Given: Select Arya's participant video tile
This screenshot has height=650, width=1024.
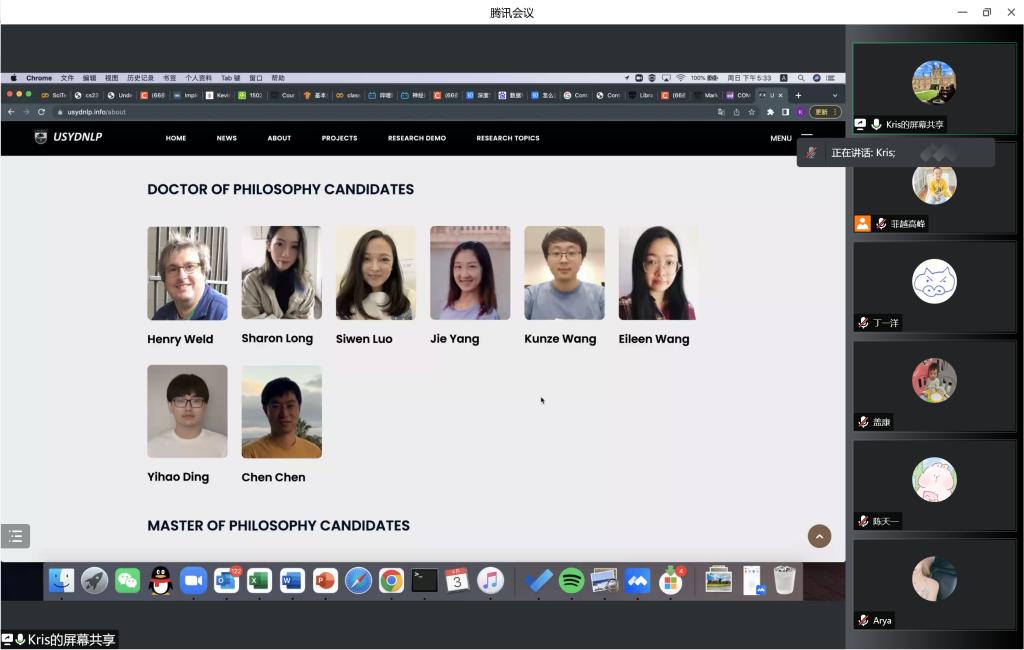Looking at the screenshot, I should [x=934, y=585].
